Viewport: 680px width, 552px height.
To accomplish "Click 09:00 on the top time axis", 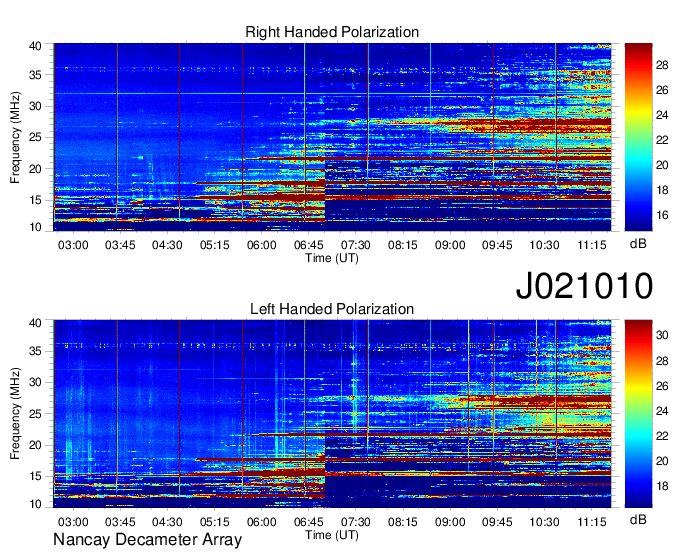I will pos(450,245).
